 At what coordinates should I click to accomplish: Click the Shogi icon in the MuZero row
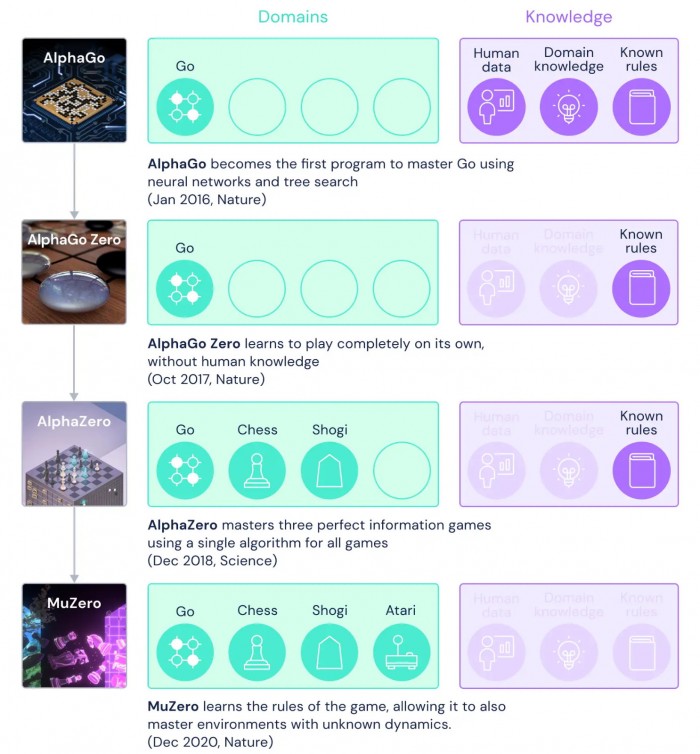[x=329, y=652]
